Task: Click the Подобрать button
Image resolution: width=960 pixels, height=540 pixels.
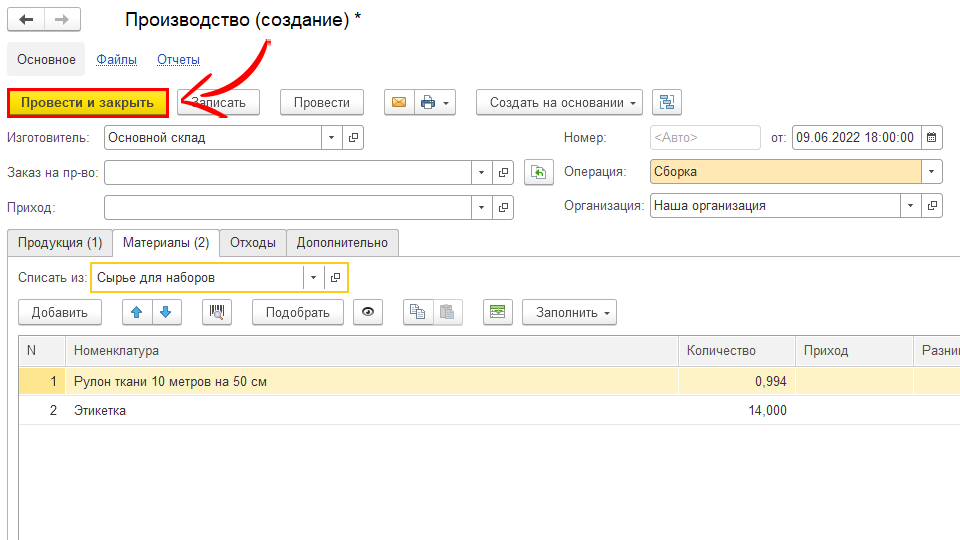Action: click(297, 312)
